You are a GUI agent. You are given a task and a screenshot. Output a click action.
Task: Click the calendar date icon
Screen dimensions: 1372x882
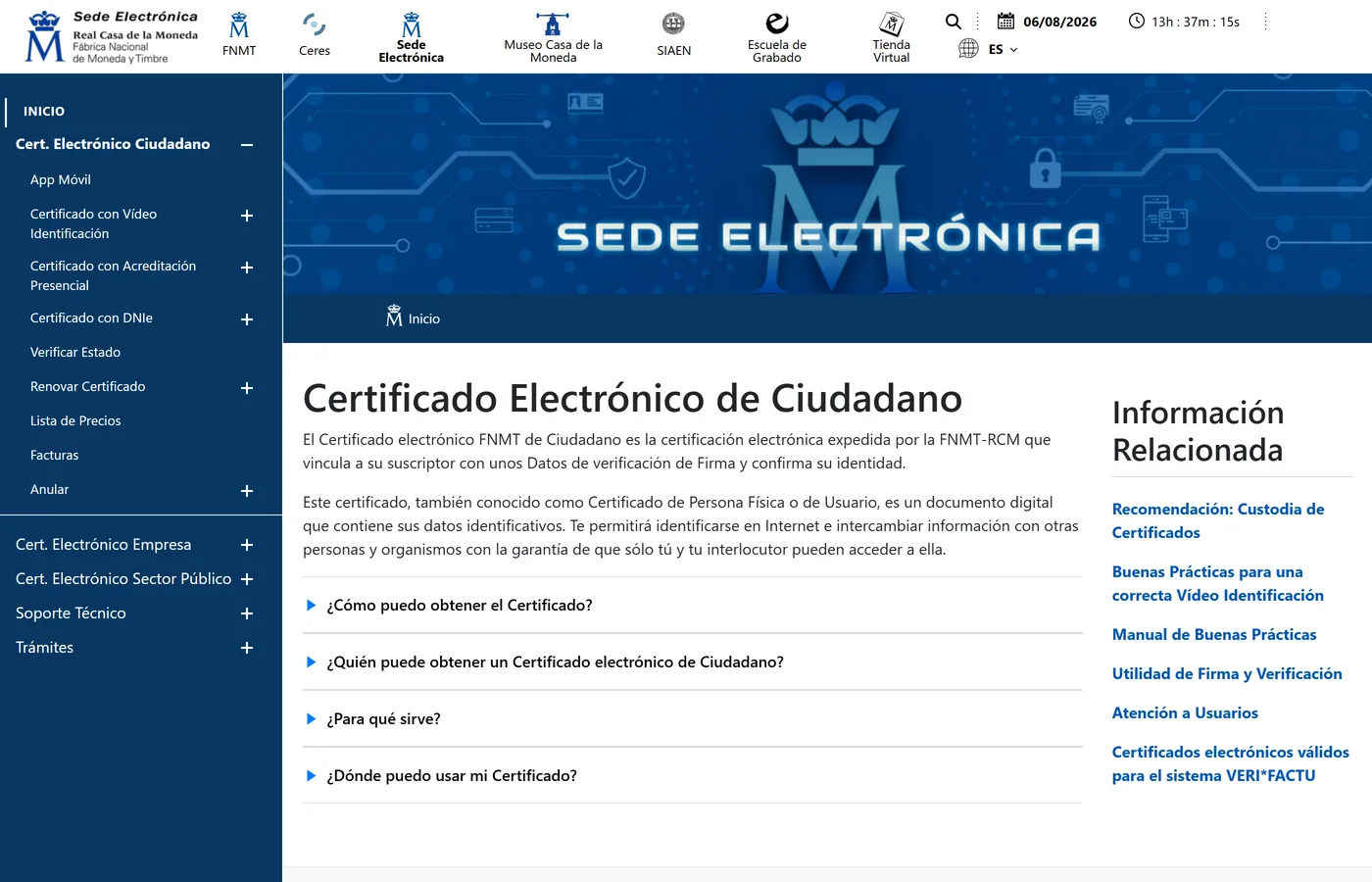[1006, 21]
